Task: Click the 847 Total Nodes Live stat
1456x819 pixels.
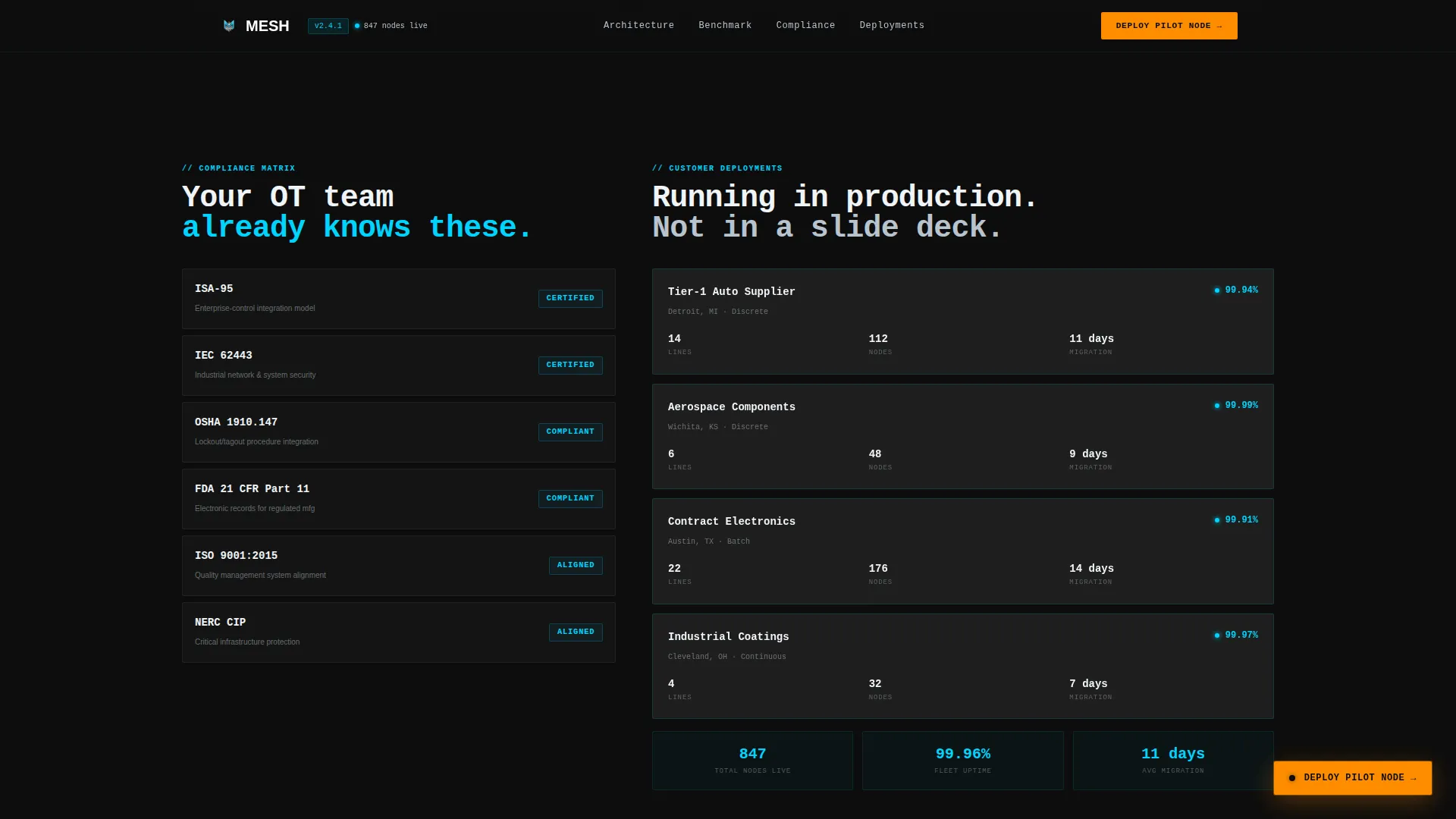Action: [752, 761]
